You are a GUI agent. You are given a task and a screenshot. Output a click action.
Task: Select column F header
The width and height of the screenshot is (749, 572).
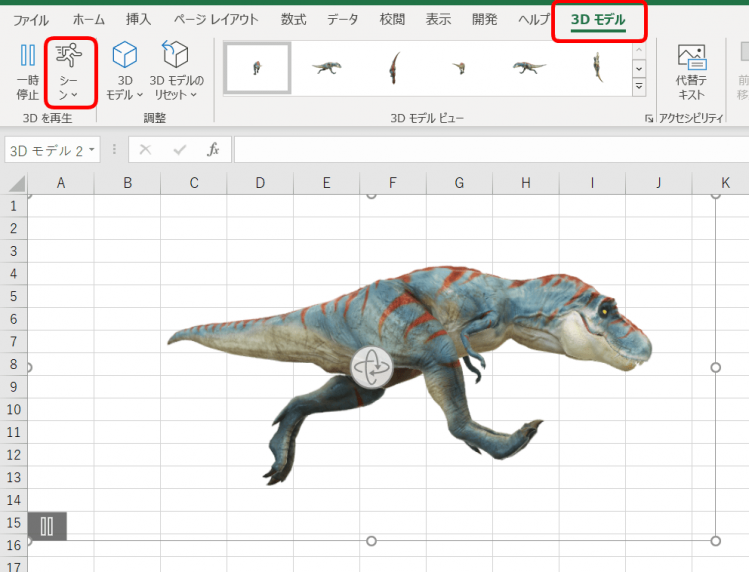[392, 183]
